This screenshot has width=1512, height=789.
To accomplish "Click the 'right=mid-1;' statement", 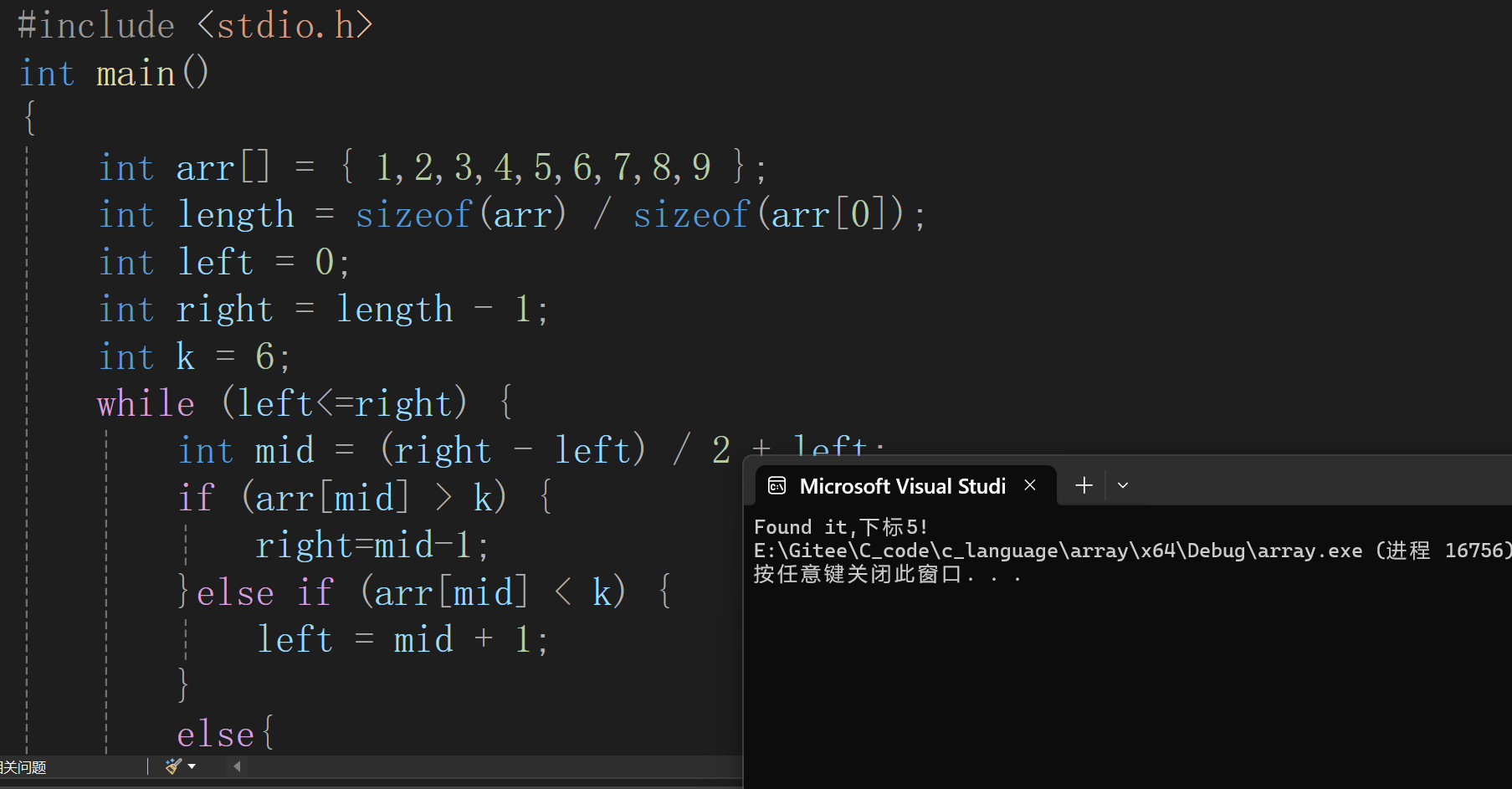I will (372, 546).
